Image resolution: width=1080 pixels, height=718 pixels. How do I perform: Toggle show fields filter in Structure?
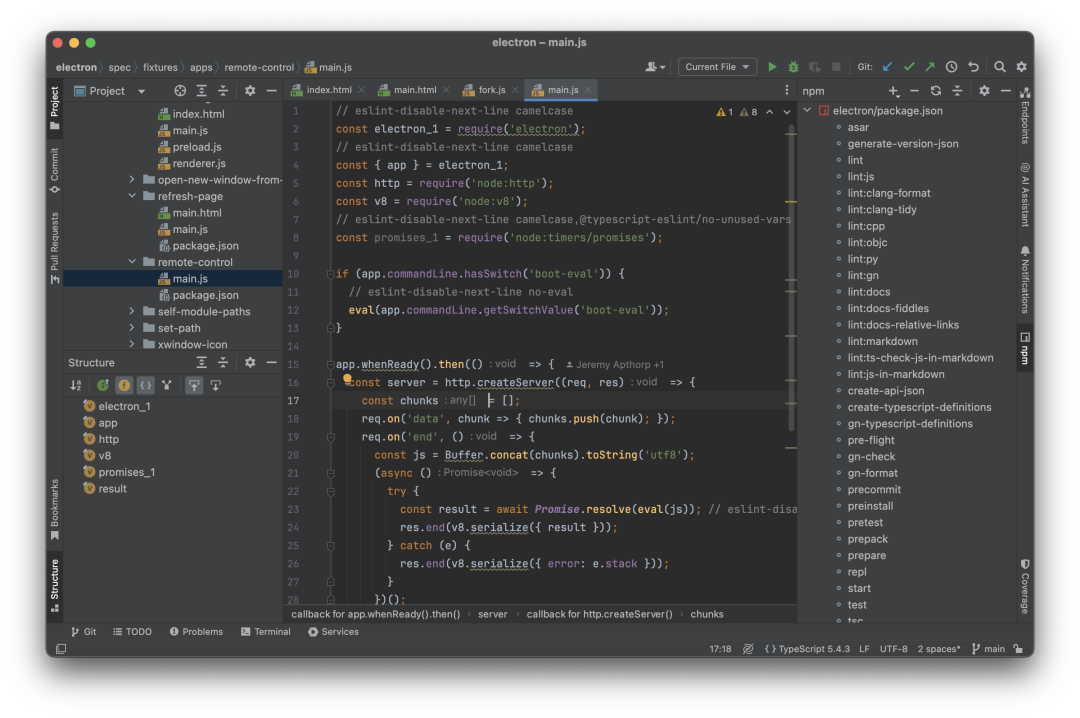pos(124,386)
